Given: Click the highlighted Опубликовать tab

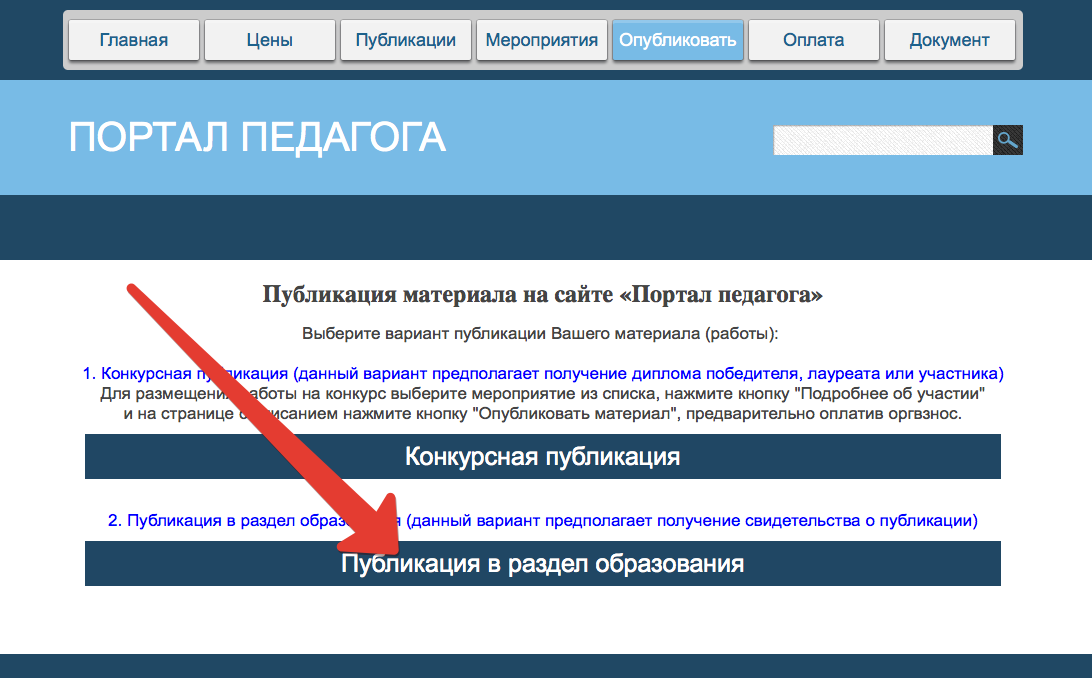Looking at the screenshot, I should pos(677,41).
